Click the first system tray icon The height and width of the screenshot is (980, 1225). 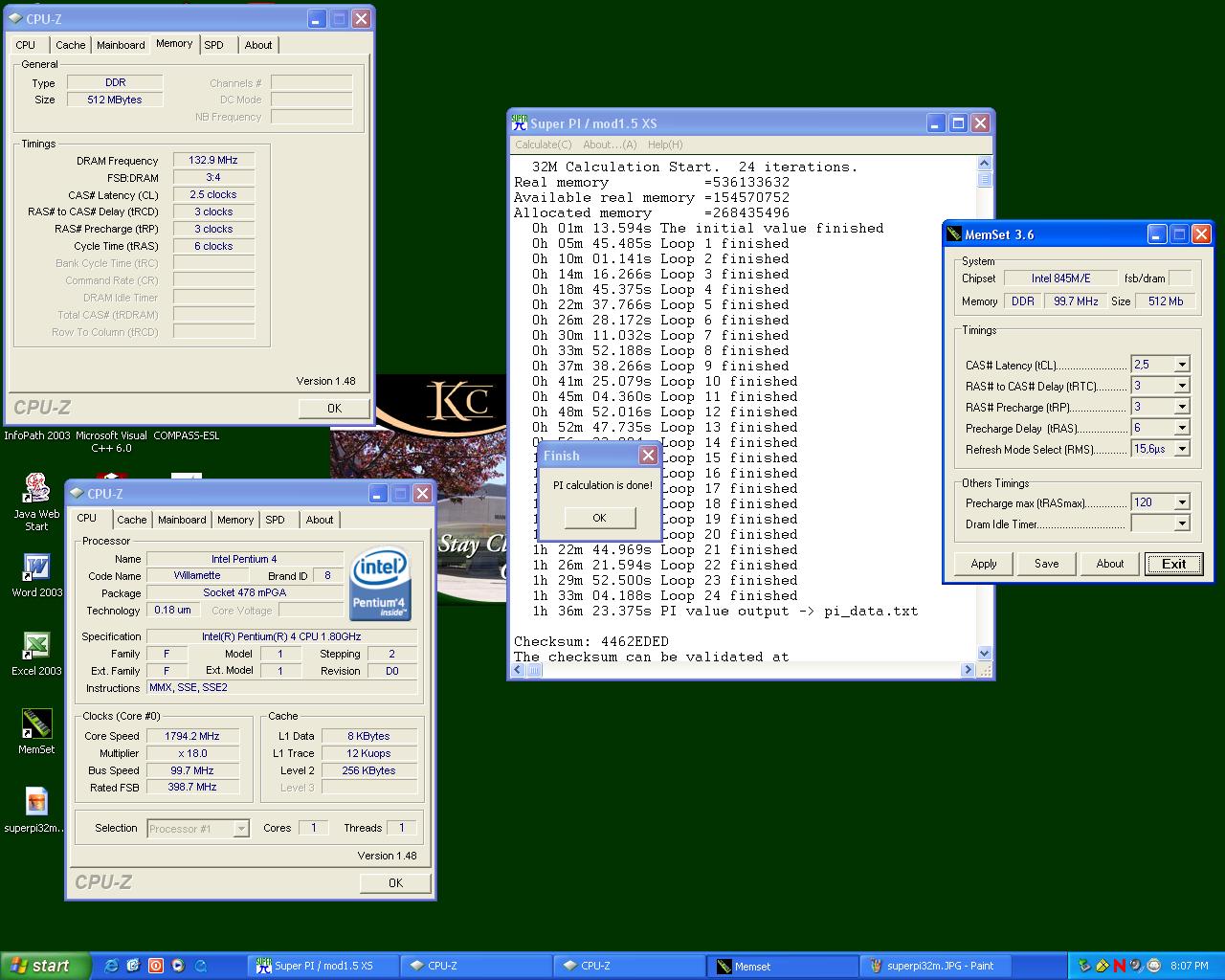[1084, 966]
